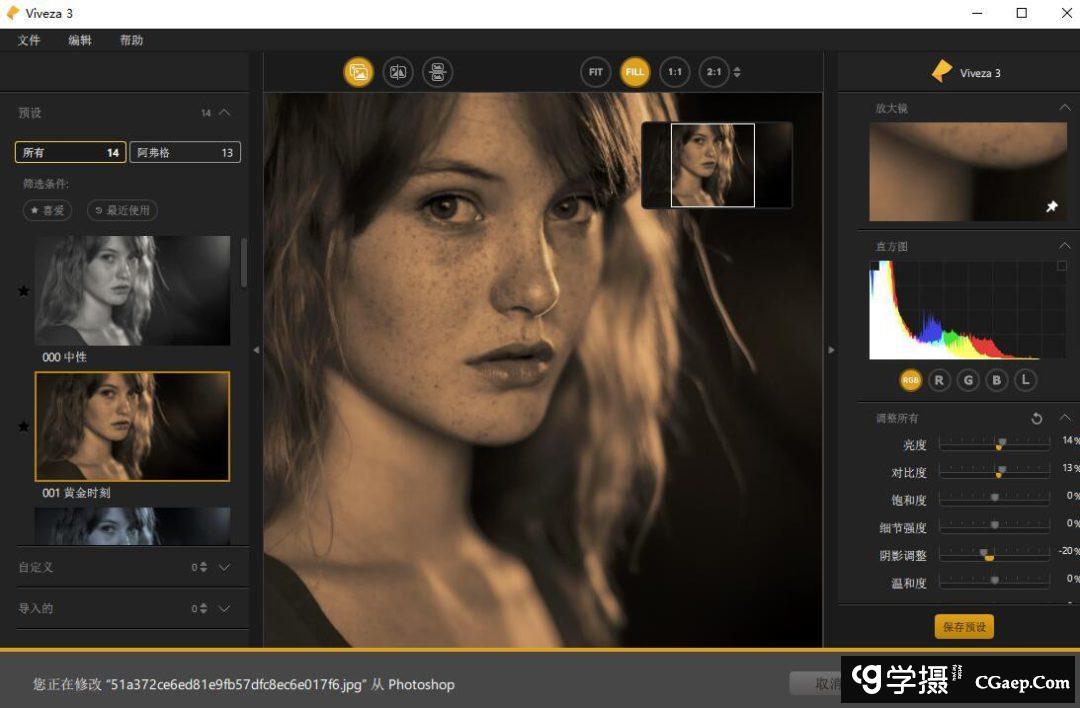Screen dimensions: 1080x708
Task: Filter presets by 最近使用 recently used
Action: pyautogui.click(x=123, y=210)
